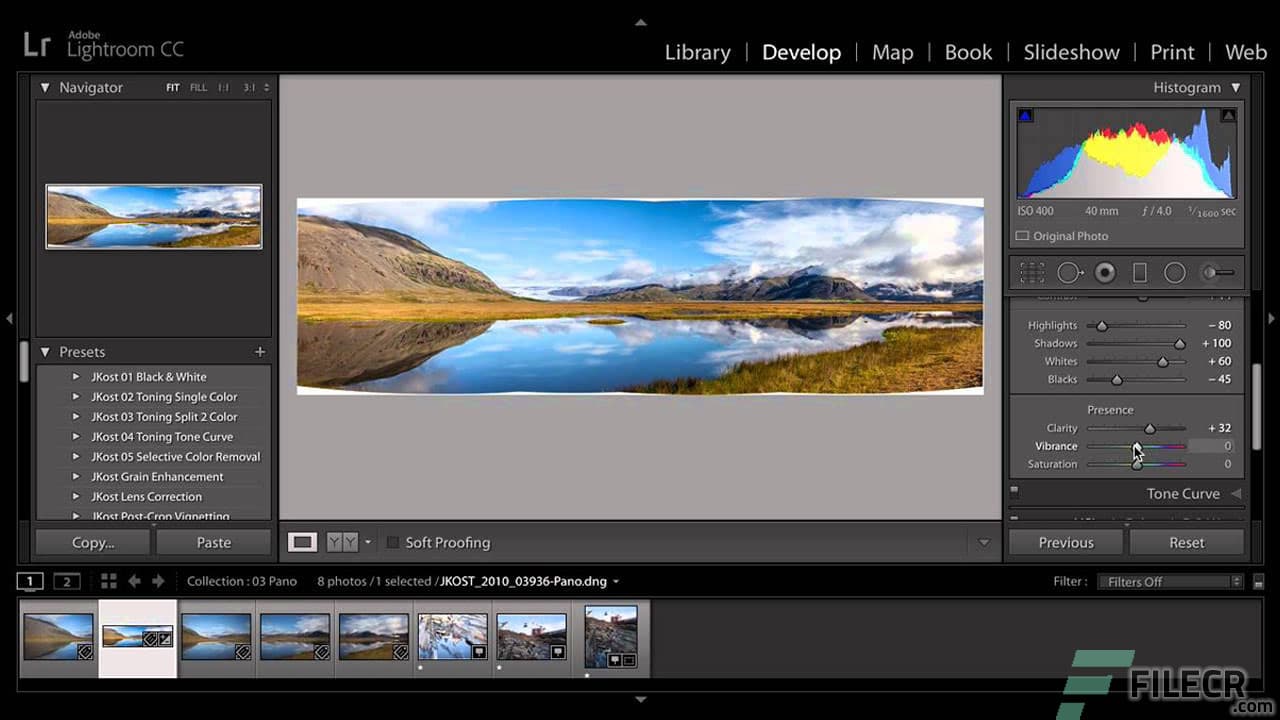Screen dimensions: 1280x720
Task: Open the grid view in the filmstrip bar
Action: pyautogui.click(x=108, y=580)
